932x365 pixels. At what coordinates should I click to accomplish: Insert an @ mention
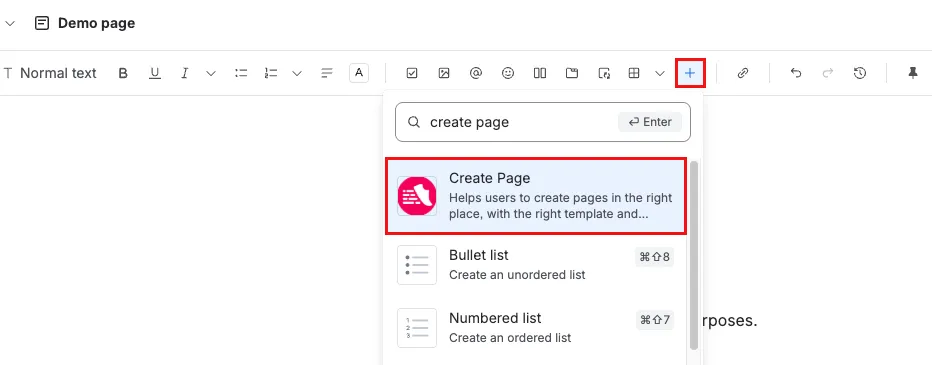[x=476, y=73]
